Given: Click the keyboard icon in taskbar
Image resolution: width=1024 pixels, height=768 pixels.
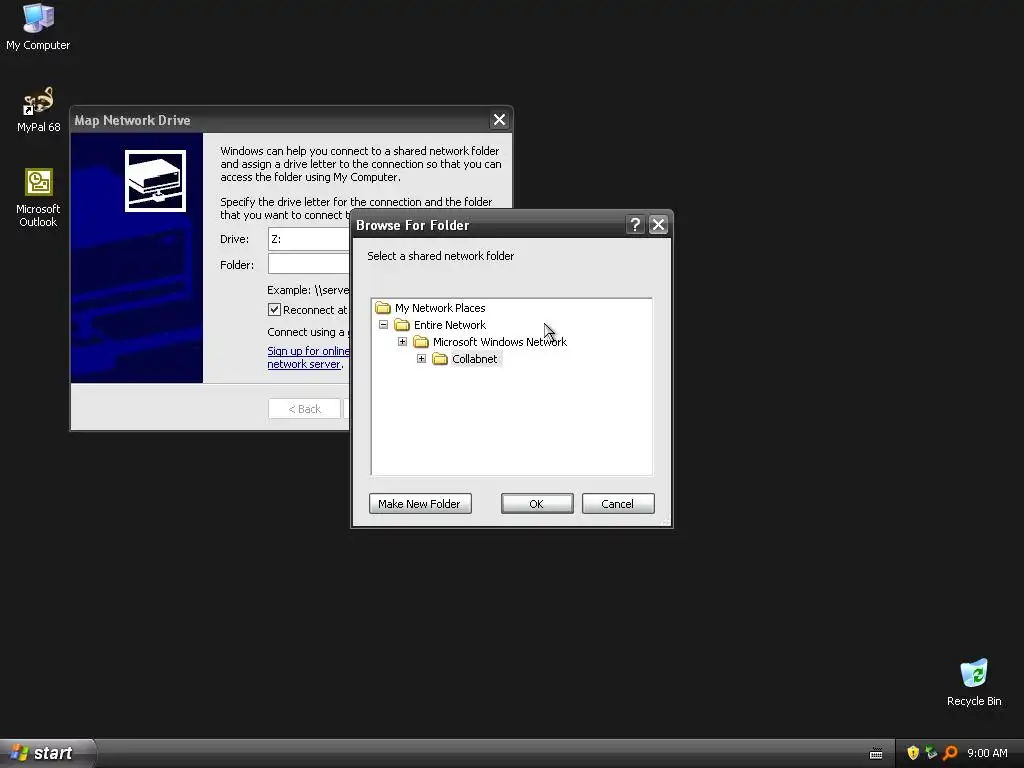Looking at the screenshot, I should (876, 754).
